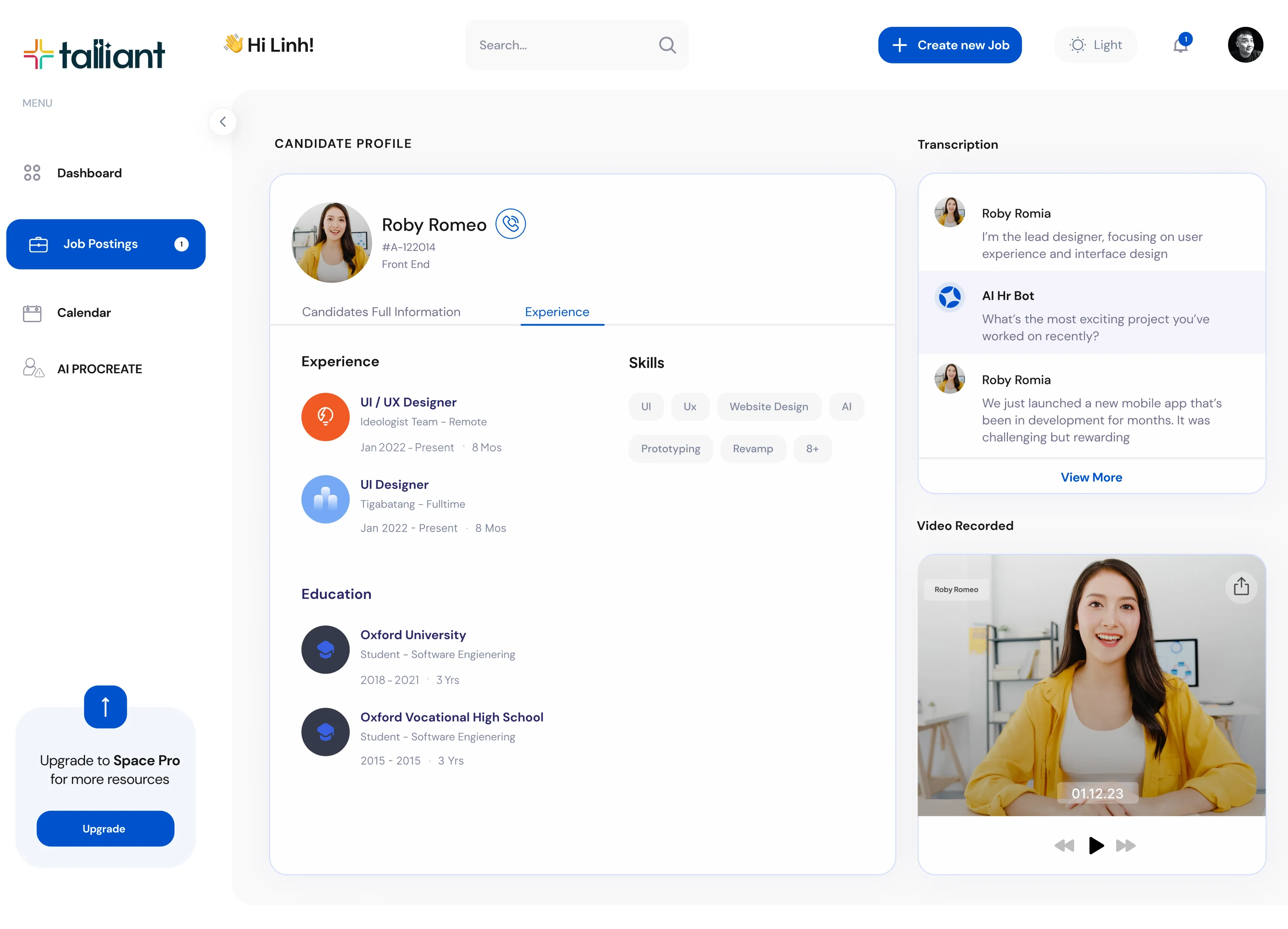Click the Calendar sidebar icon
This screenshot has width=1288, height=929.
click(x=32, y=312)
